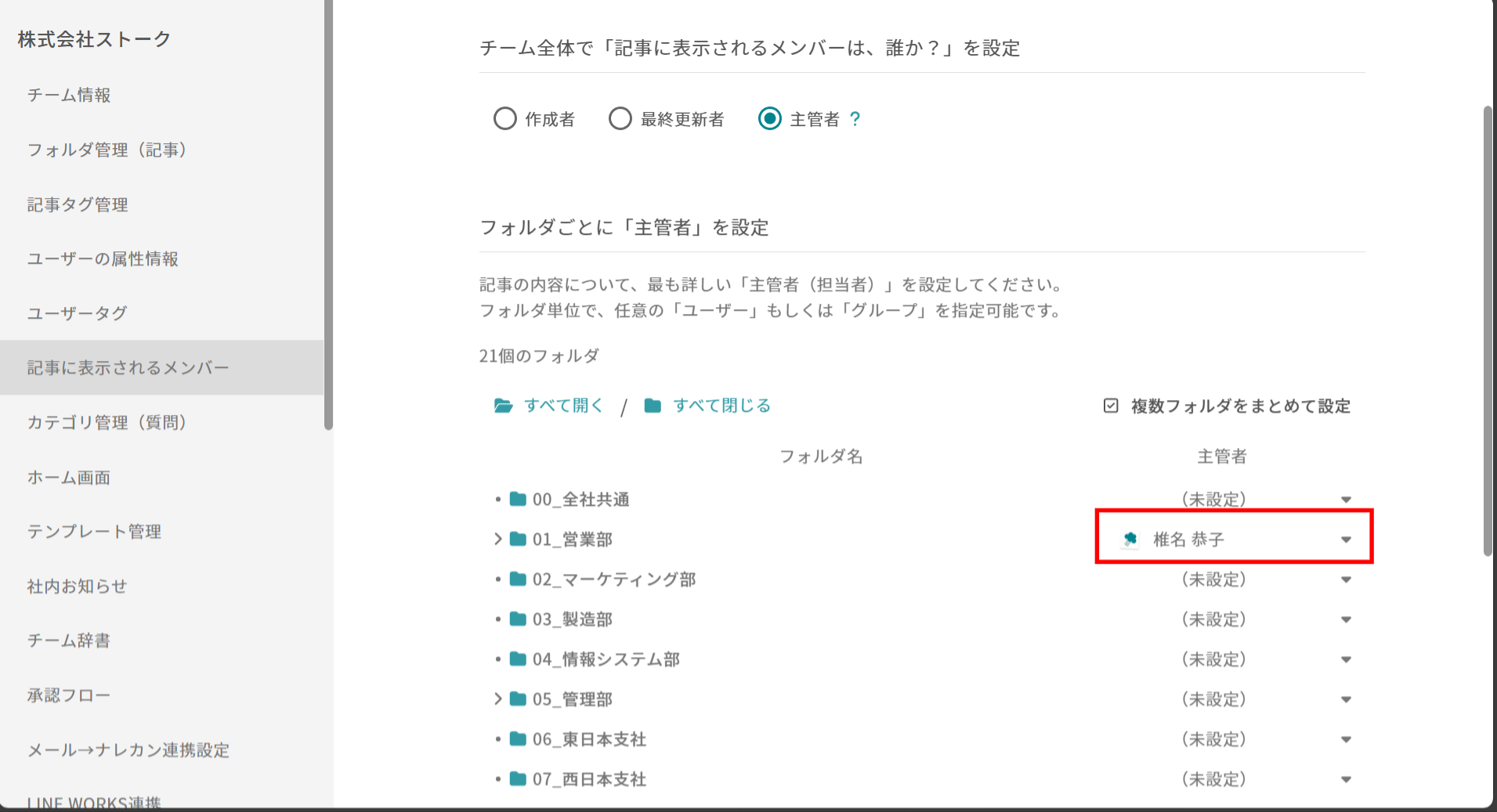Open フォルダ管理（記事） in the sidebar
1497x812 pixels.
(107, 150)
